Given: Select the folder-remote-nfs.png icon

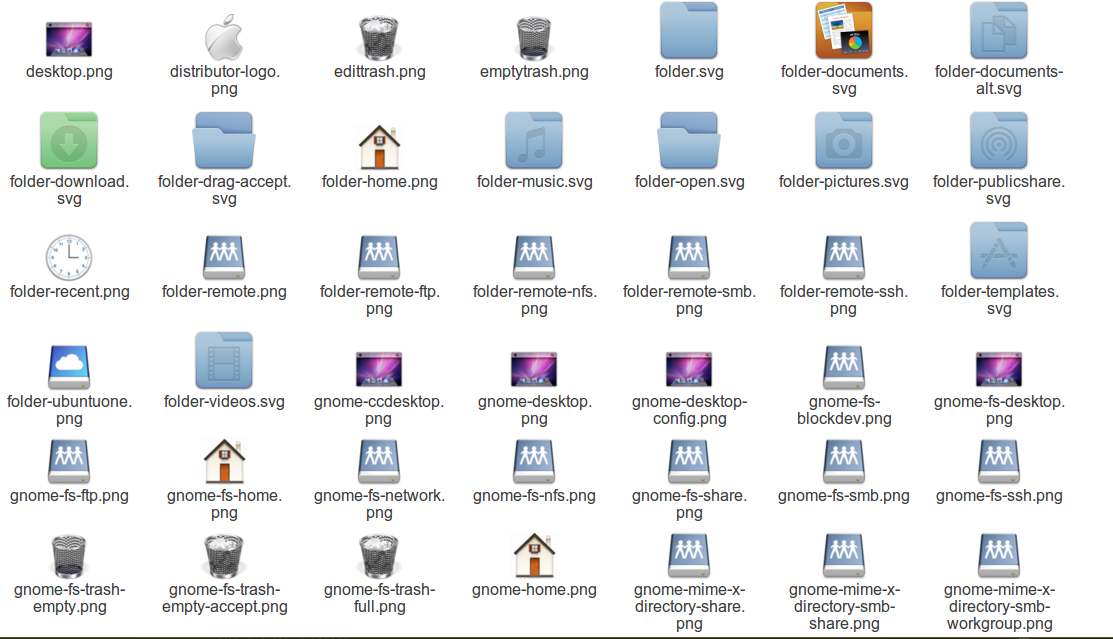Looking at the screenshot, I should coord(534,257).
